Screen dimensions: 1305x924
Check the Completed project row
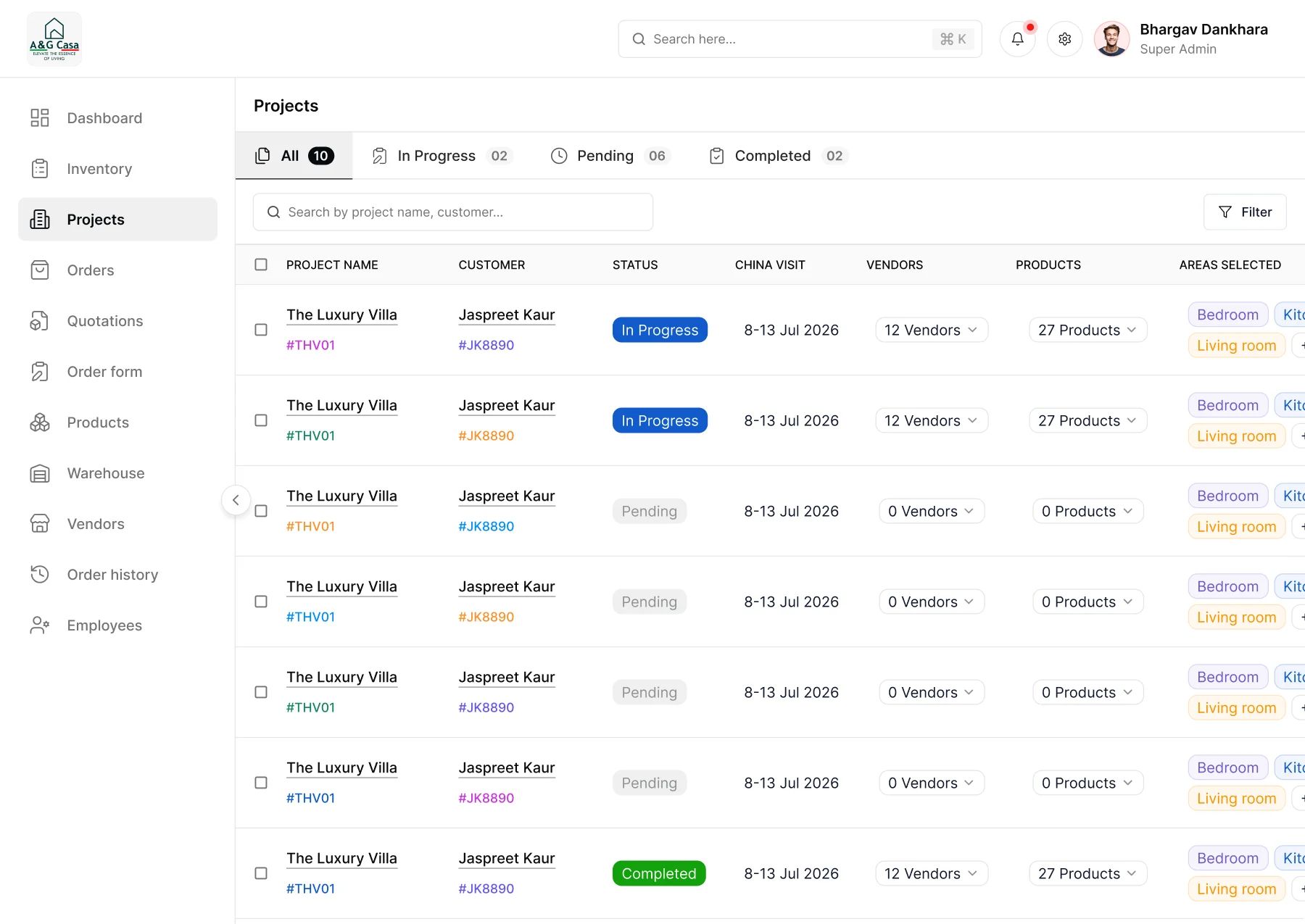[261, 873]
